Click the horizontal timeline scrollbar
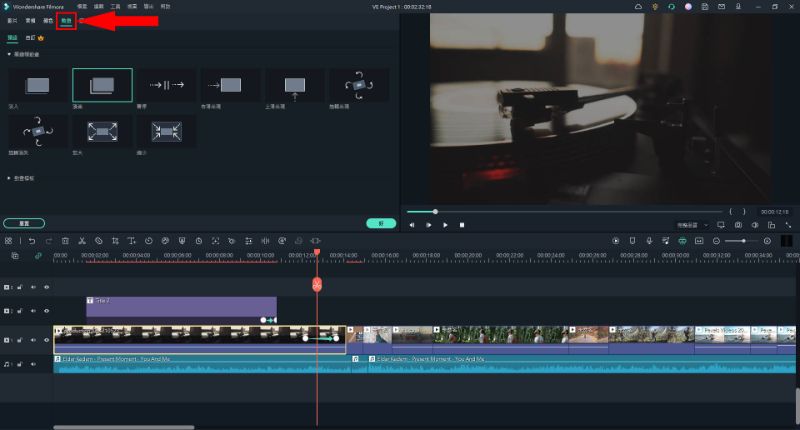The width and height of the screenshot is (800, 430). coord(124,427)
